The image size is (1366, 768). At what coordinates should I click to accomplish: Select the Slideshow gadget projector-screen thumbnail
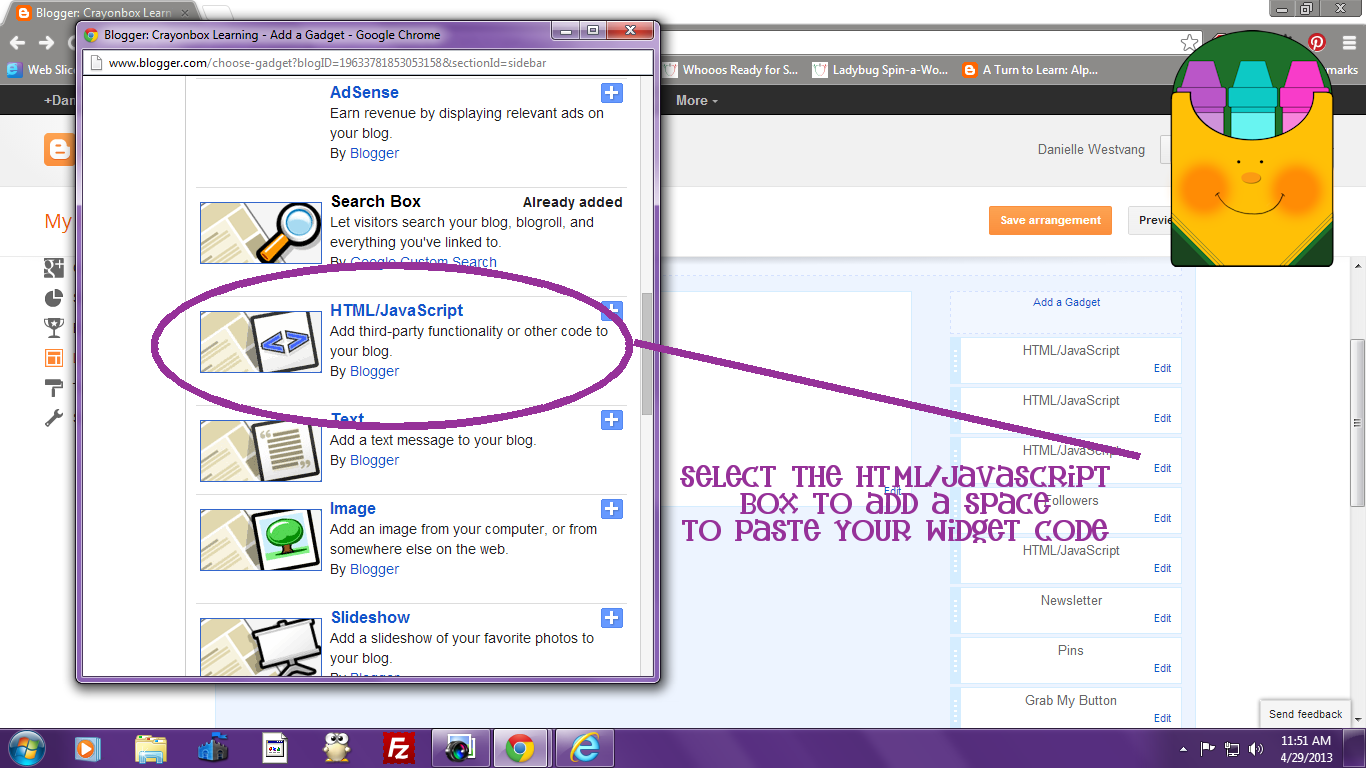[x=261, y=647]
